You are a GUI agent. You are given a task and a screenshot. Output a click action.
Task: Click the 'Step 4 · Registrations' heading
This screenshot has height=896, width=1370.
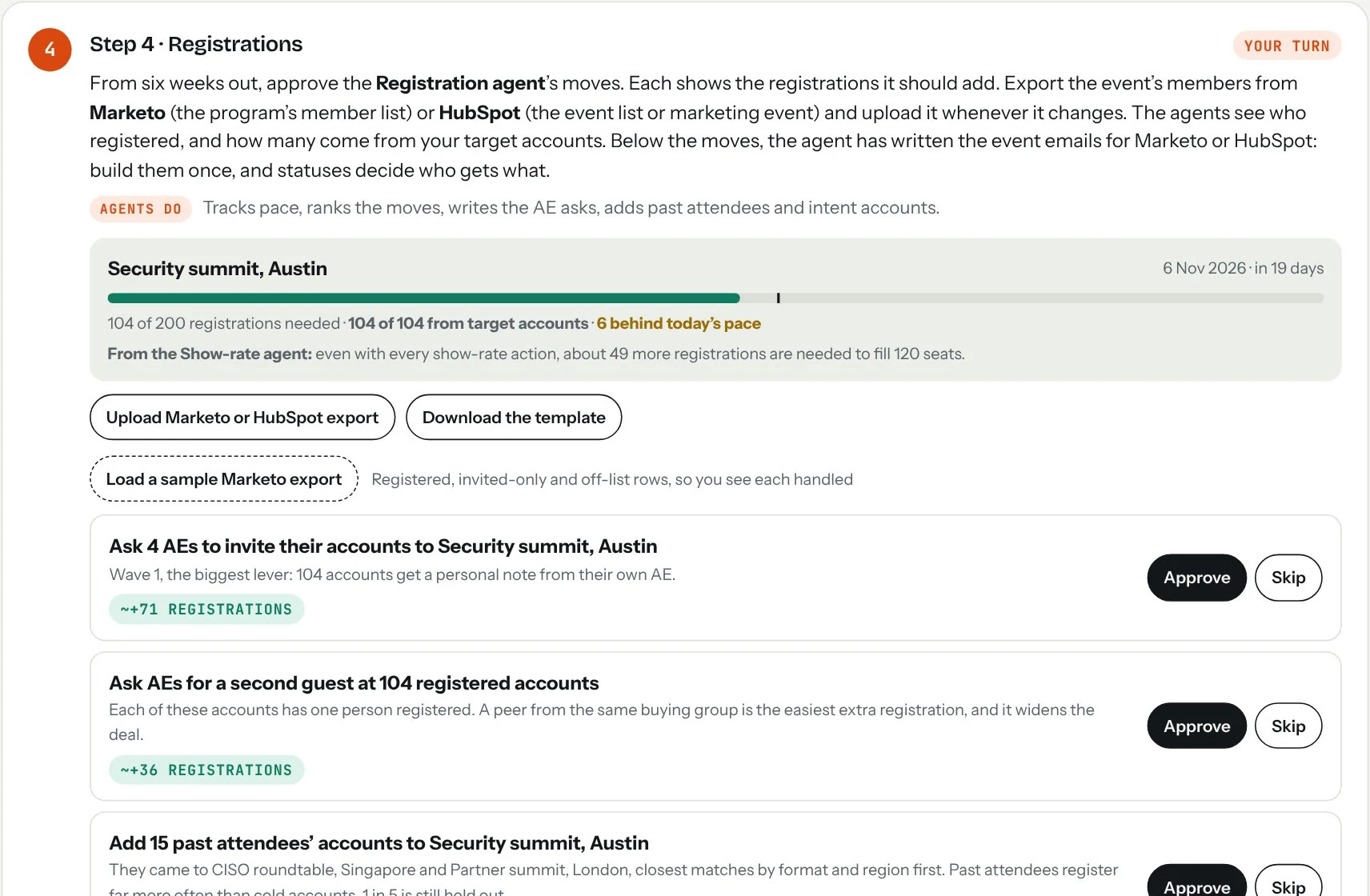pos(196,44)
